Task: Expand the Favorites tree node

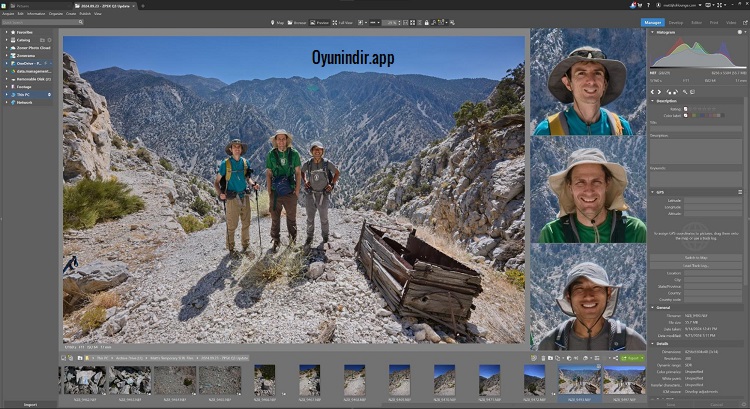Action: [6, 32]
